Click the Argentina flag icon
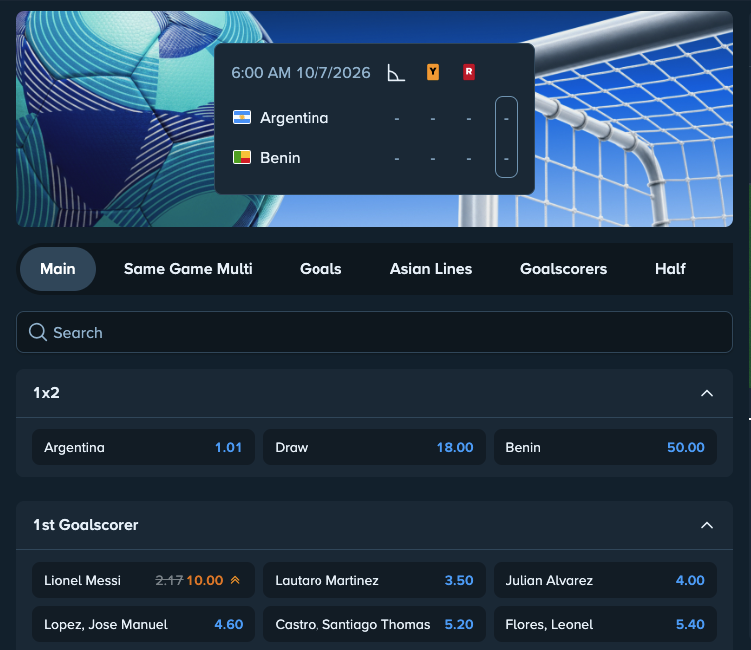This screenshot has width=751, height=650. pos(242,117)
